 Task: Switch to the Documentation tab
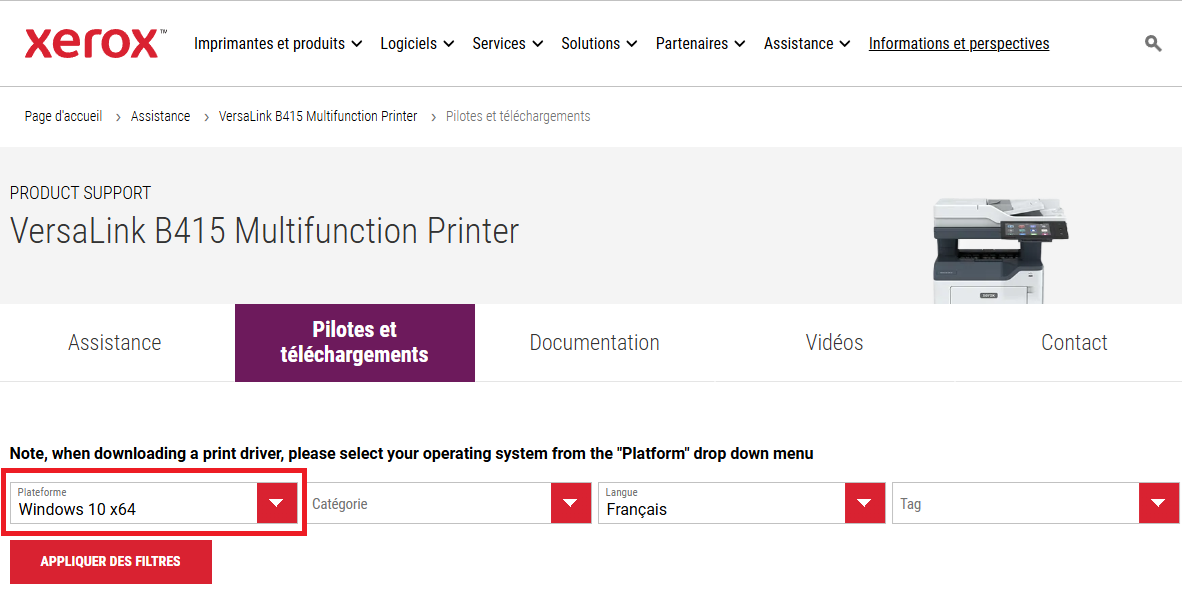tap(594, 343)
